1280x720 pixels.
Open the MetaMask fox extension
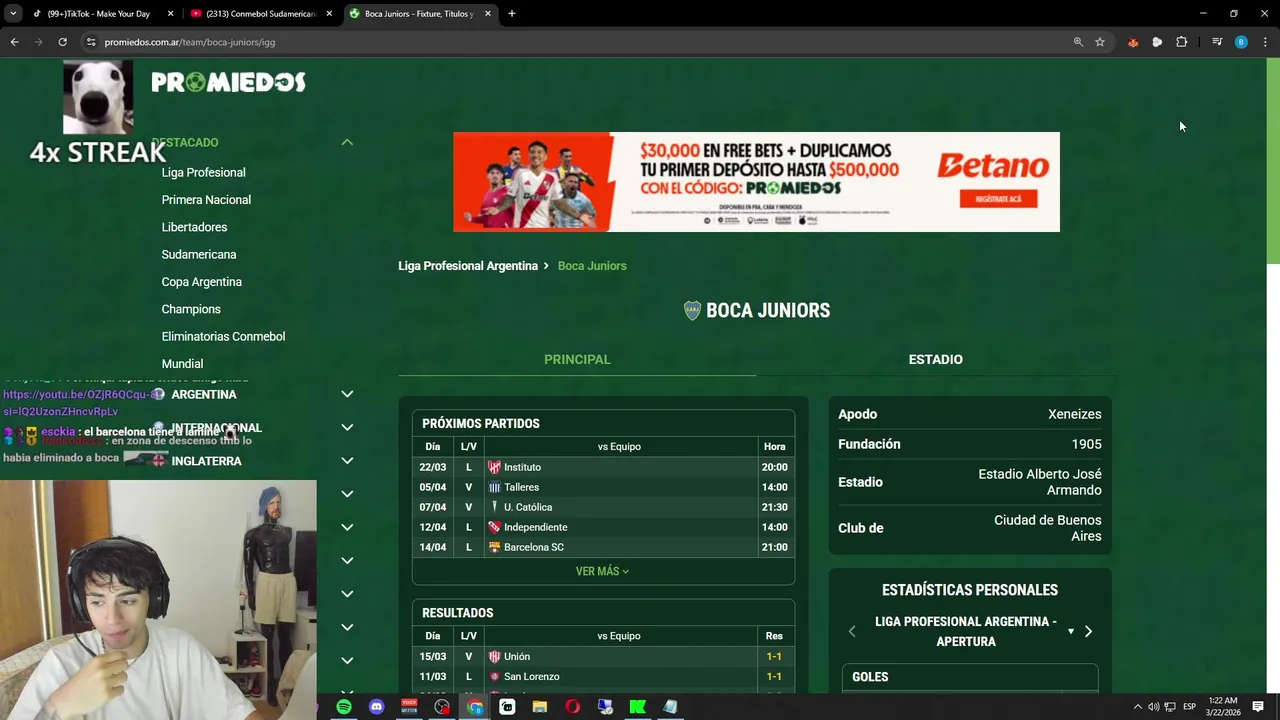pyautogui.click(x=1133, y=42)
